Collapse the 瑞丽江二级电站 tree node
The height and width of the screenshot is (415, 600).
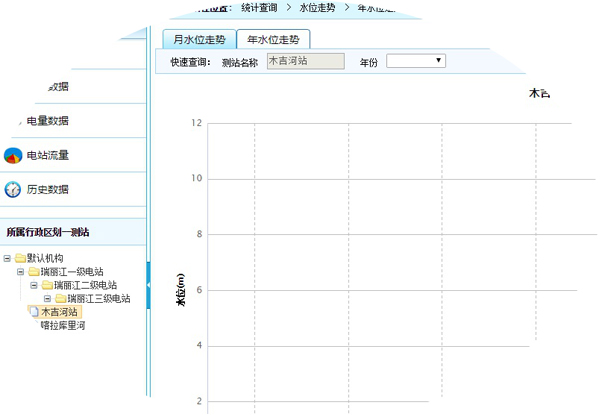33,285
